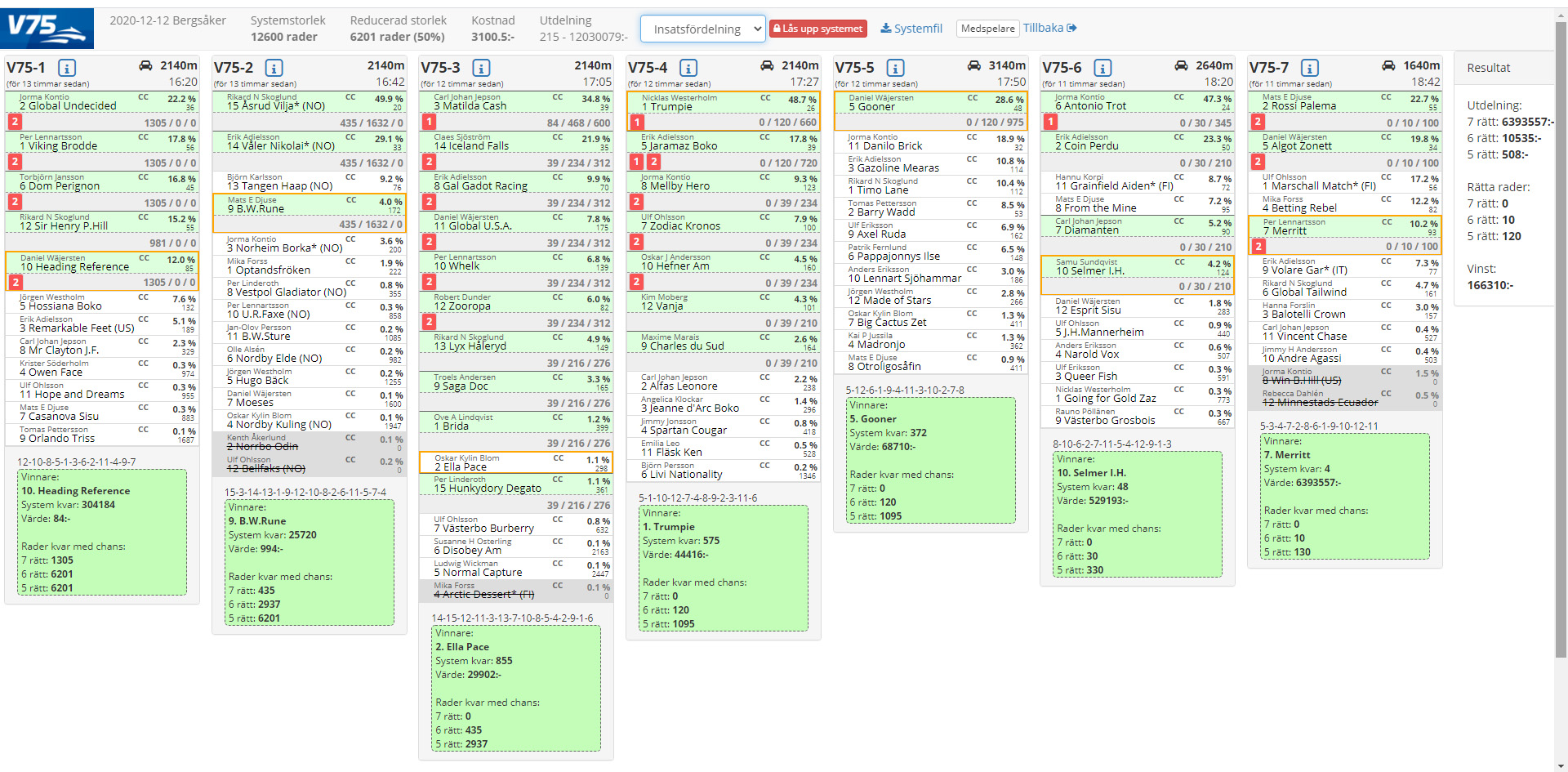This screenshot has width=1568, height=772.
Task: Click horse 11 Danilo Brick
Action: [930, 141]
